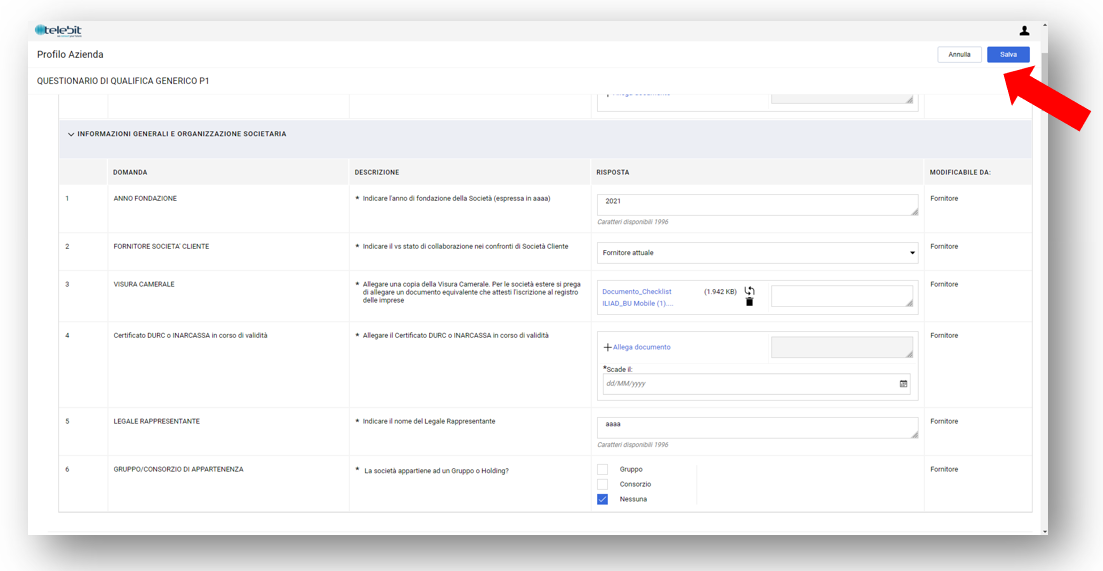Click the Scade il date field
This screenshot has width=1103, height=571.
pos(750,384)
